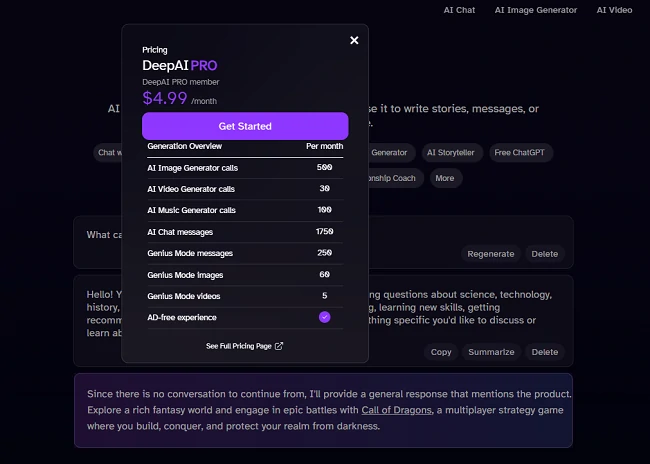Delete the 'What ca...' user message
The width and height of the screenshot is (650, 464).
point(545,254)
